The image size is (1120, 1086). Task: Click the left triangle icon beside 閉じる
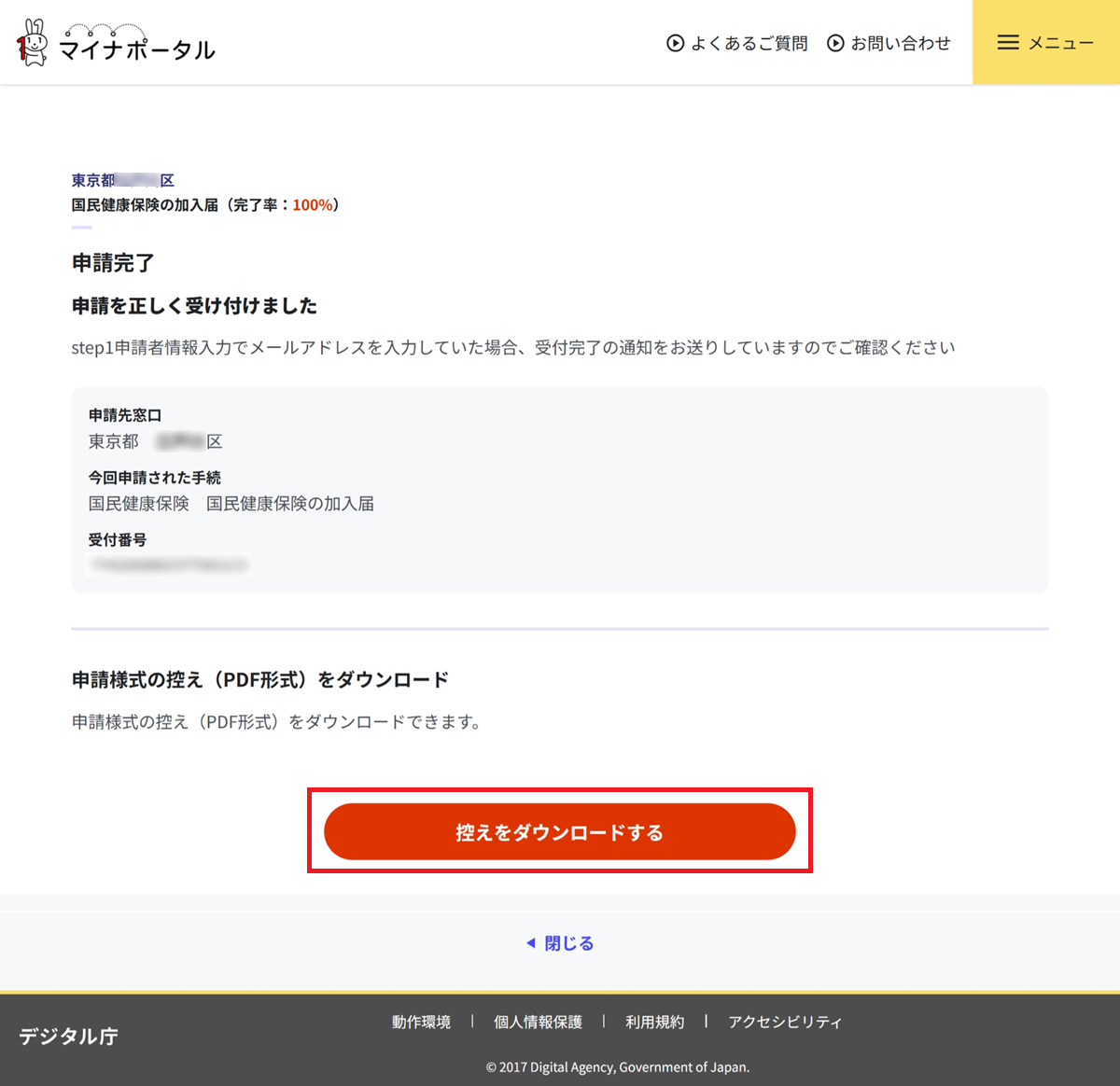coord(531,943)
